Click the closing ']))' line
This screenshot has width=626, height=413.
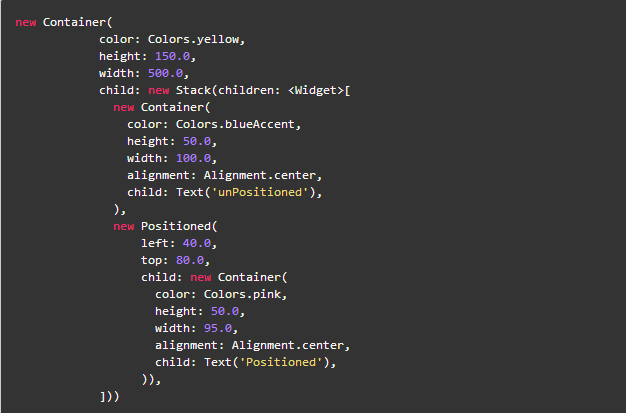[109, 397]
